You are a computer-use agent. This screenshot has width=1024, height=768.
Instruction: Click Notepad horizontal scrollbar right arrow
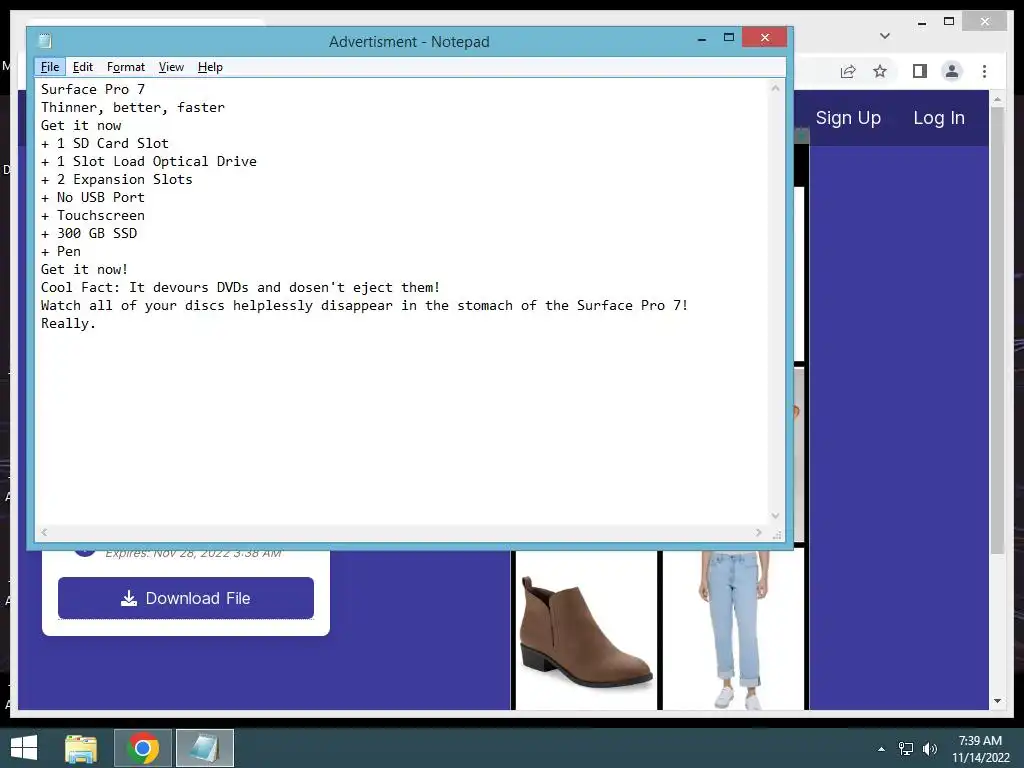[x=758, y=533]
